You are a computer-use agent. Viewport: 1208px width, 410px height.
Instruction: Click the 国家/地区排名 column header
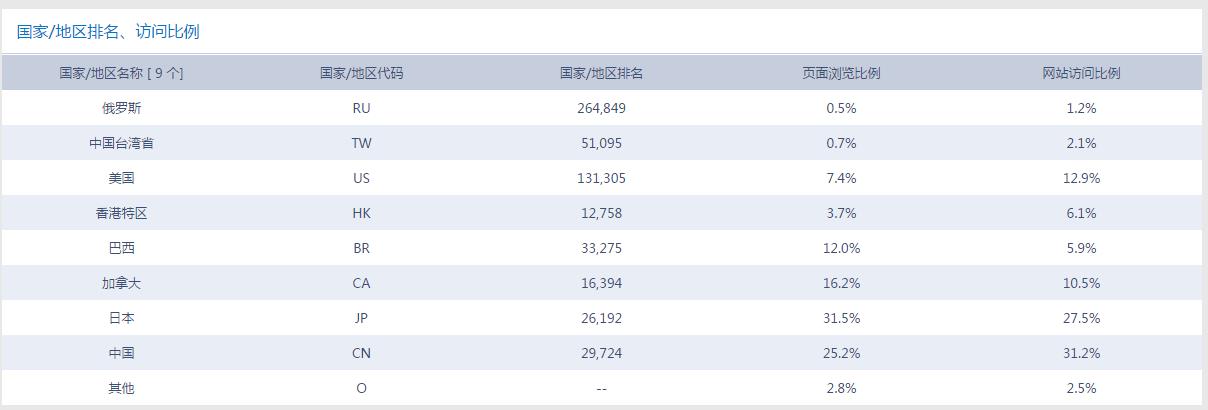(601, 73)
